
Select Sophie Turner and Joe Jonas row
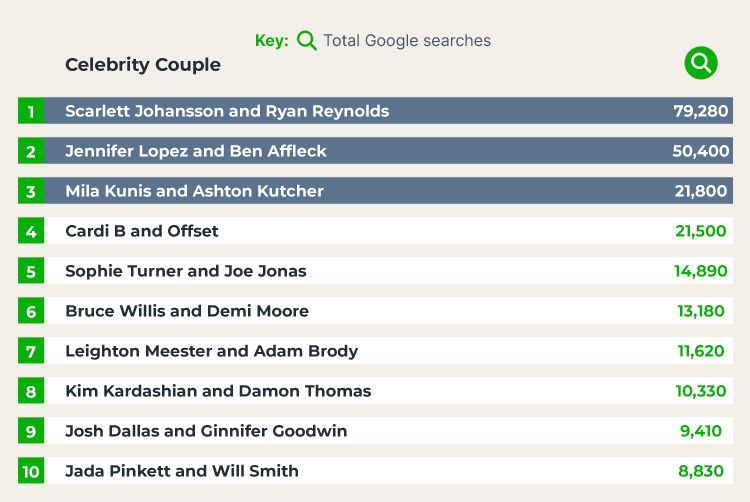[x=375, y=271]
